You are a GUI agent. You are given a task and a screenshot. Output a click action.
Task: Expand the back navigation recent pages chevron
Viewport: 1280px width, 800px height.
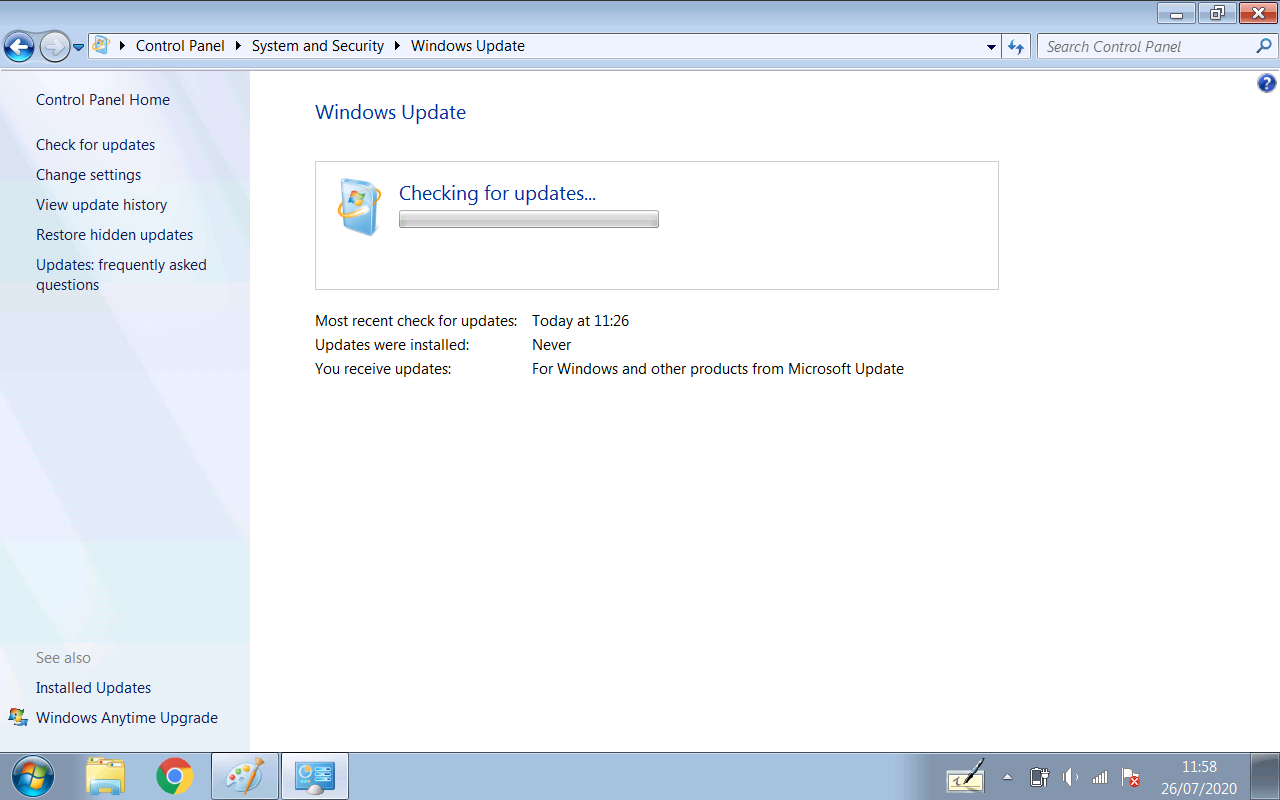click(x=77, y=45)
